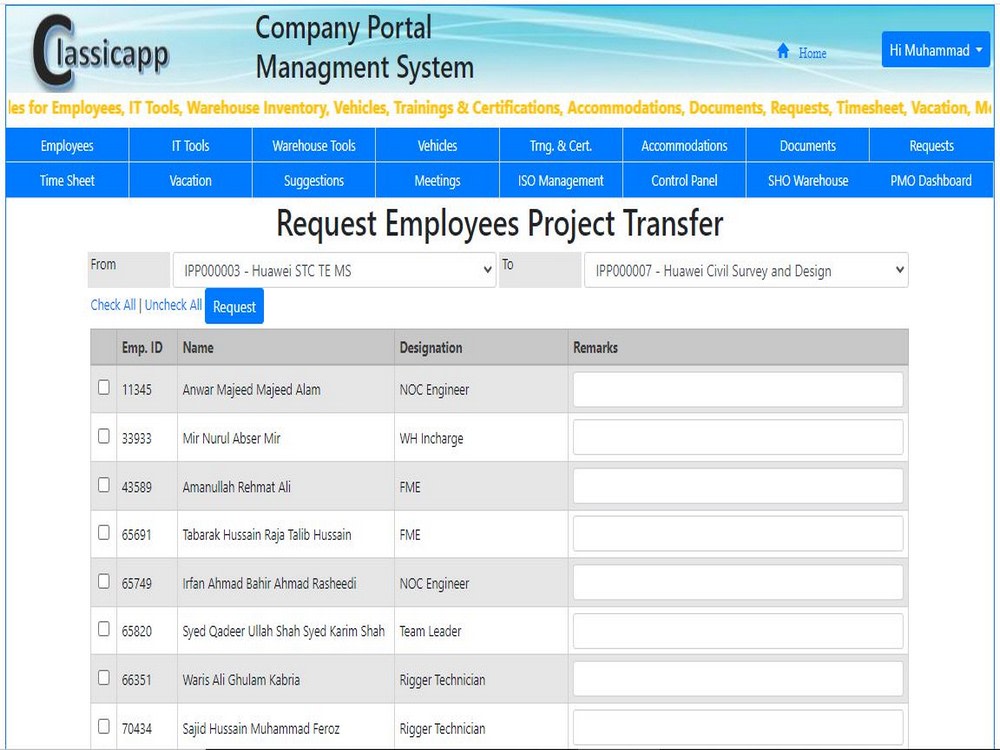
Task: Click the Home house icon
Action: [783, 51]
